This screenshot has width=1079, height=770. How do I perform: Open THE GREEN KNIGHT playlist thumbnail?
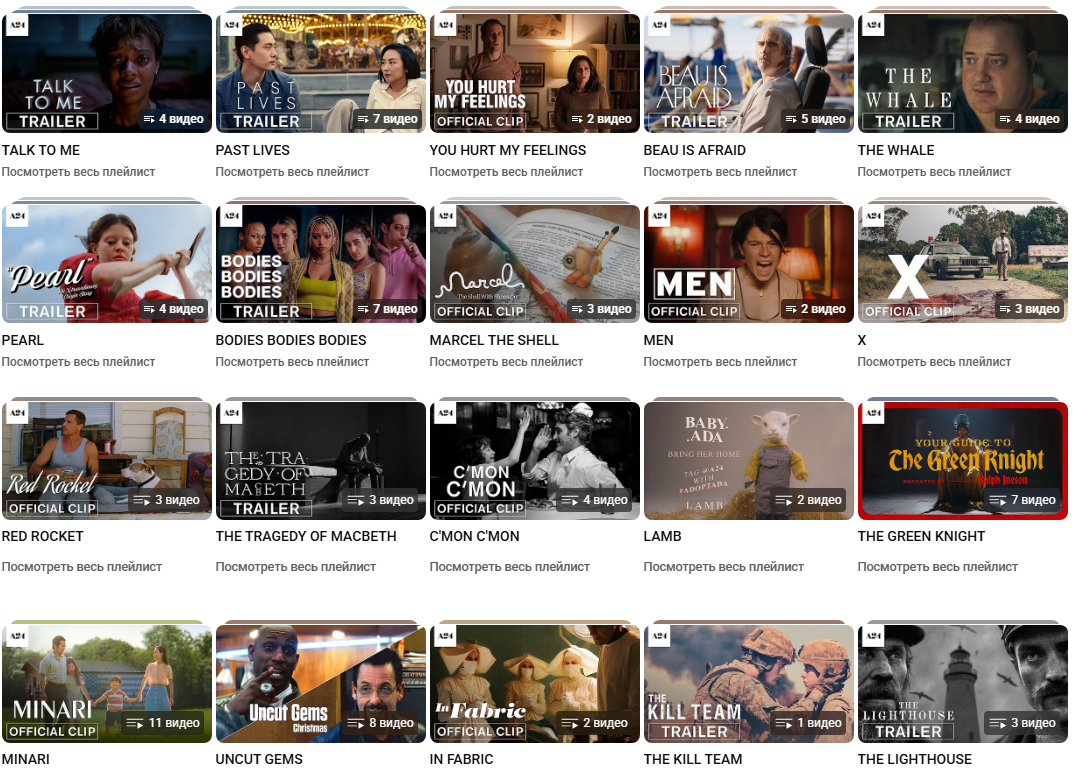pos(963,460)
